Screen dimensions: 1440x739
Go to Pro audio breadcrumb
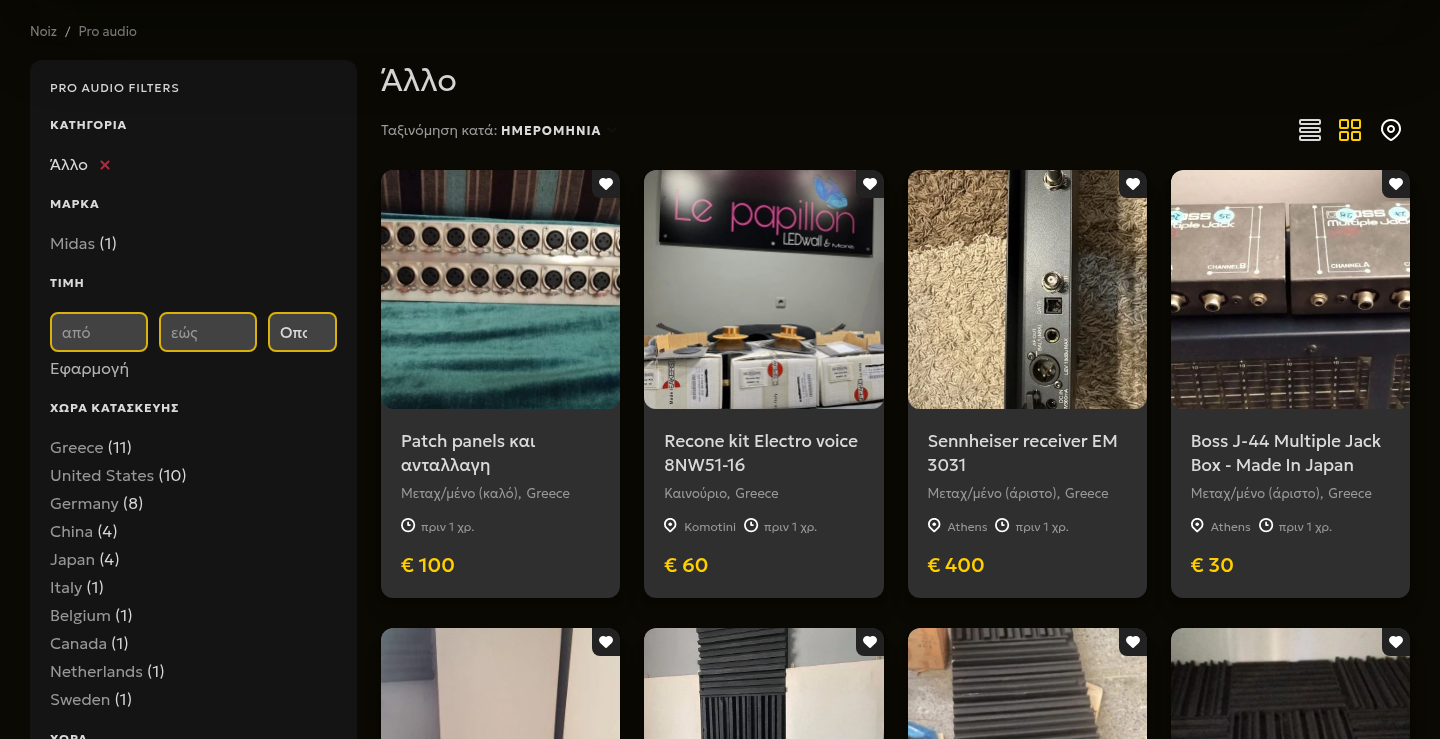click(x=107, y=32)
